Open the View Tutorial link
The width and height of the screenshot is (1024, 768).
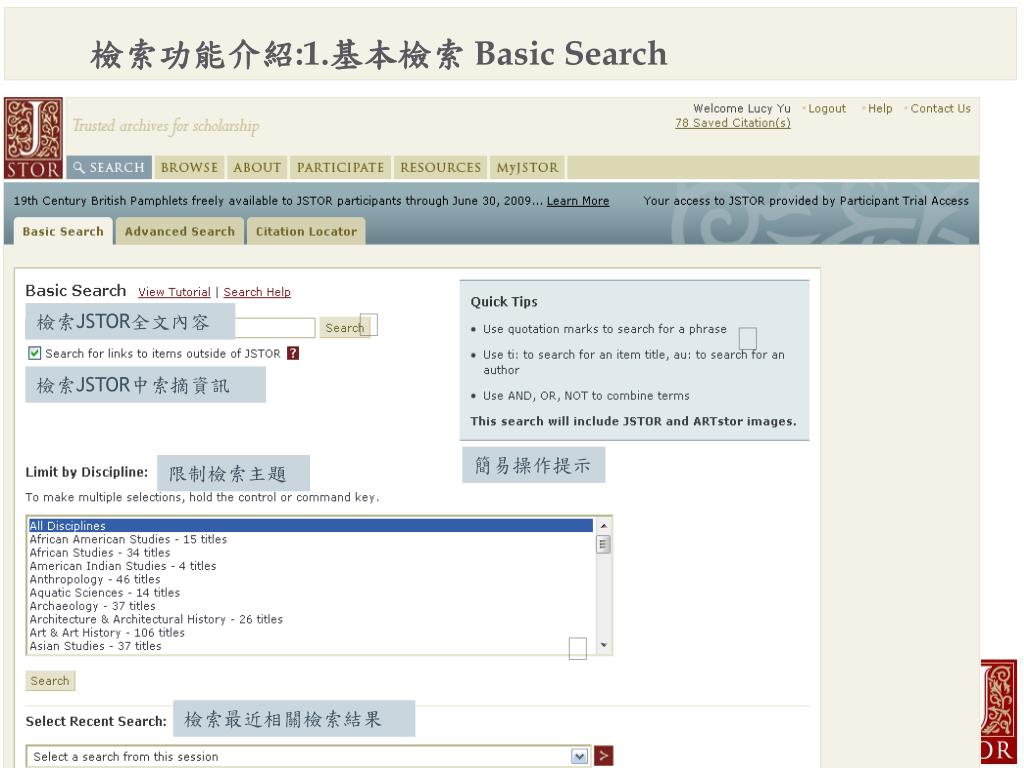point(174,292)
